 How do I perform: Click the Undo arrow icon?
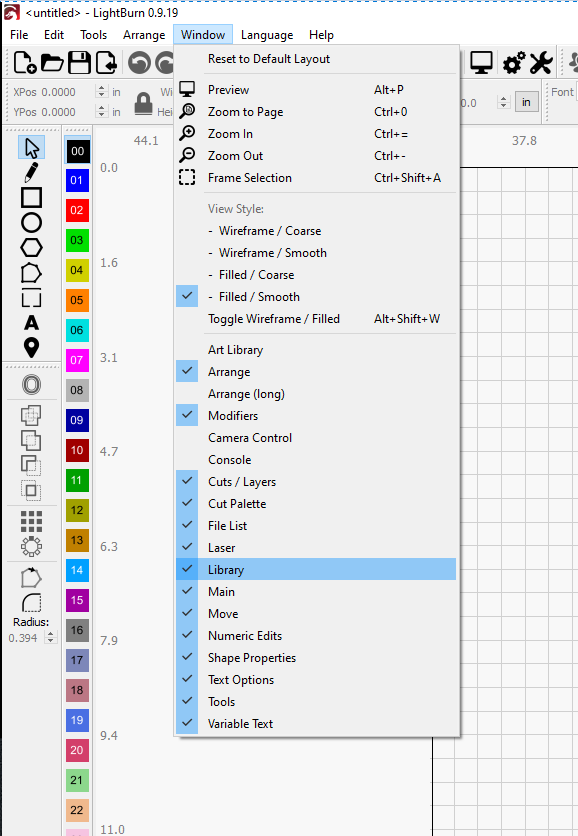(x=140, y=63)
